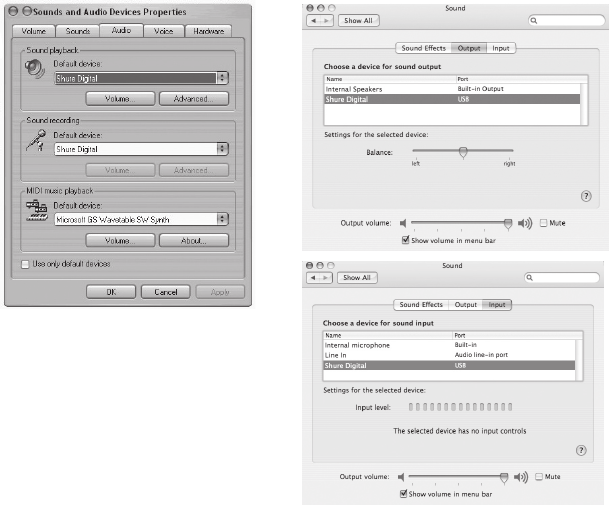
Task: Open the MIDI music playback device dropdown
Action: point(223,219)
